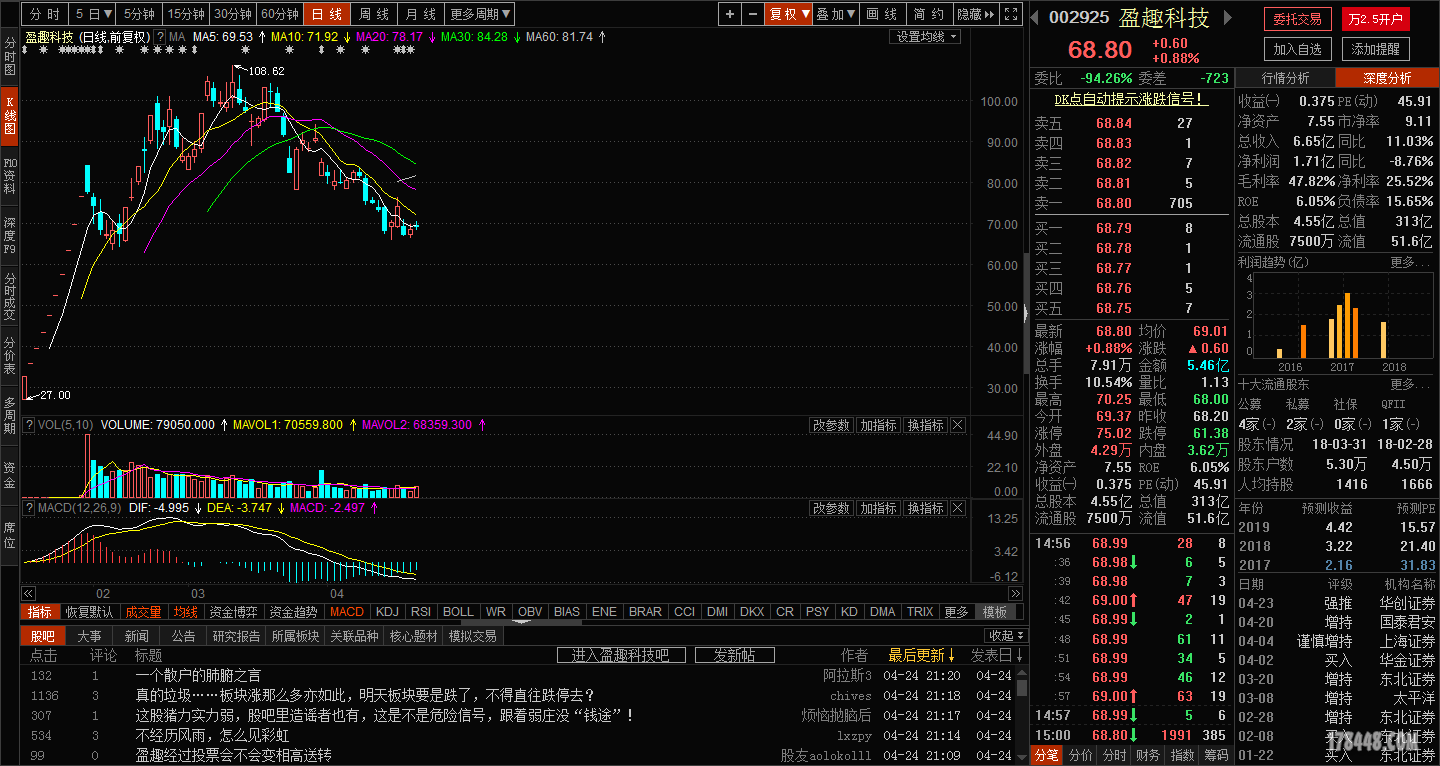Viewport: 1440px width, 766px height.
Task: Select the 画线 drawing tool
Action: click(x=882, y=14)
